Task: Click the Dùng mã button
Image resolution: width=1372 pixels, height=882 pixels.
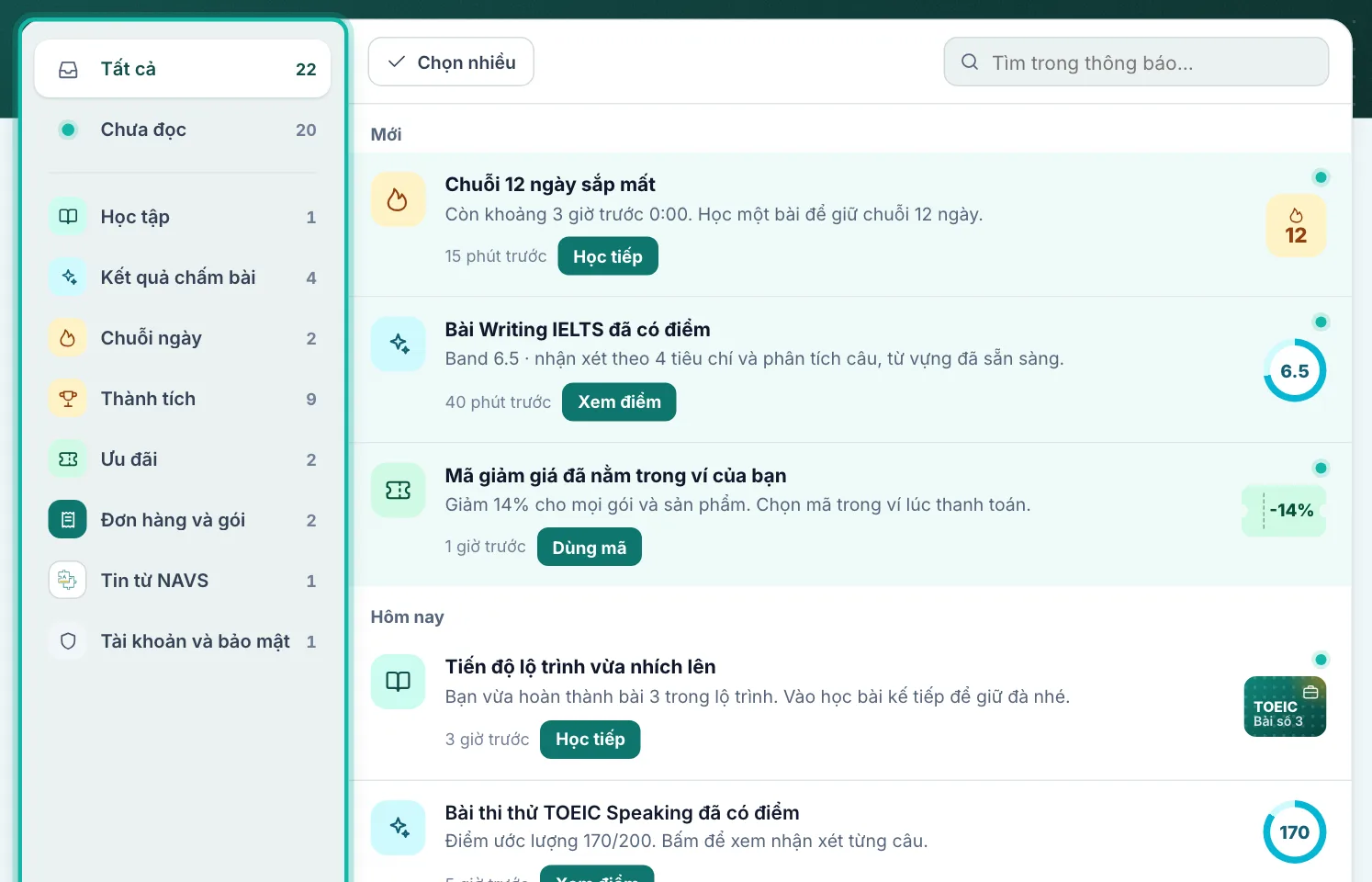Action: pos(590,547)
